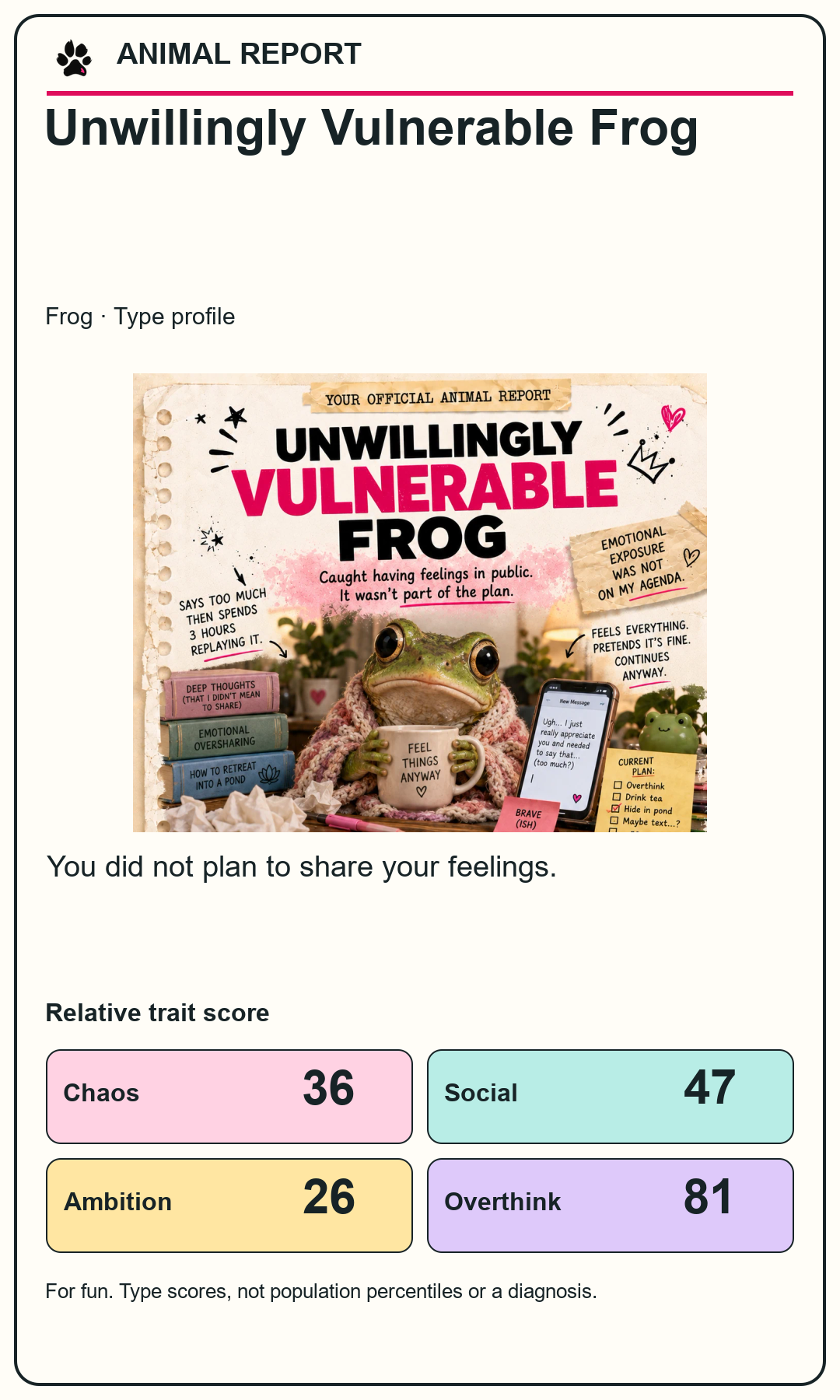Click the pink heart doodle top right
This screenshot has width=840, height=1400.
(673, 418)
